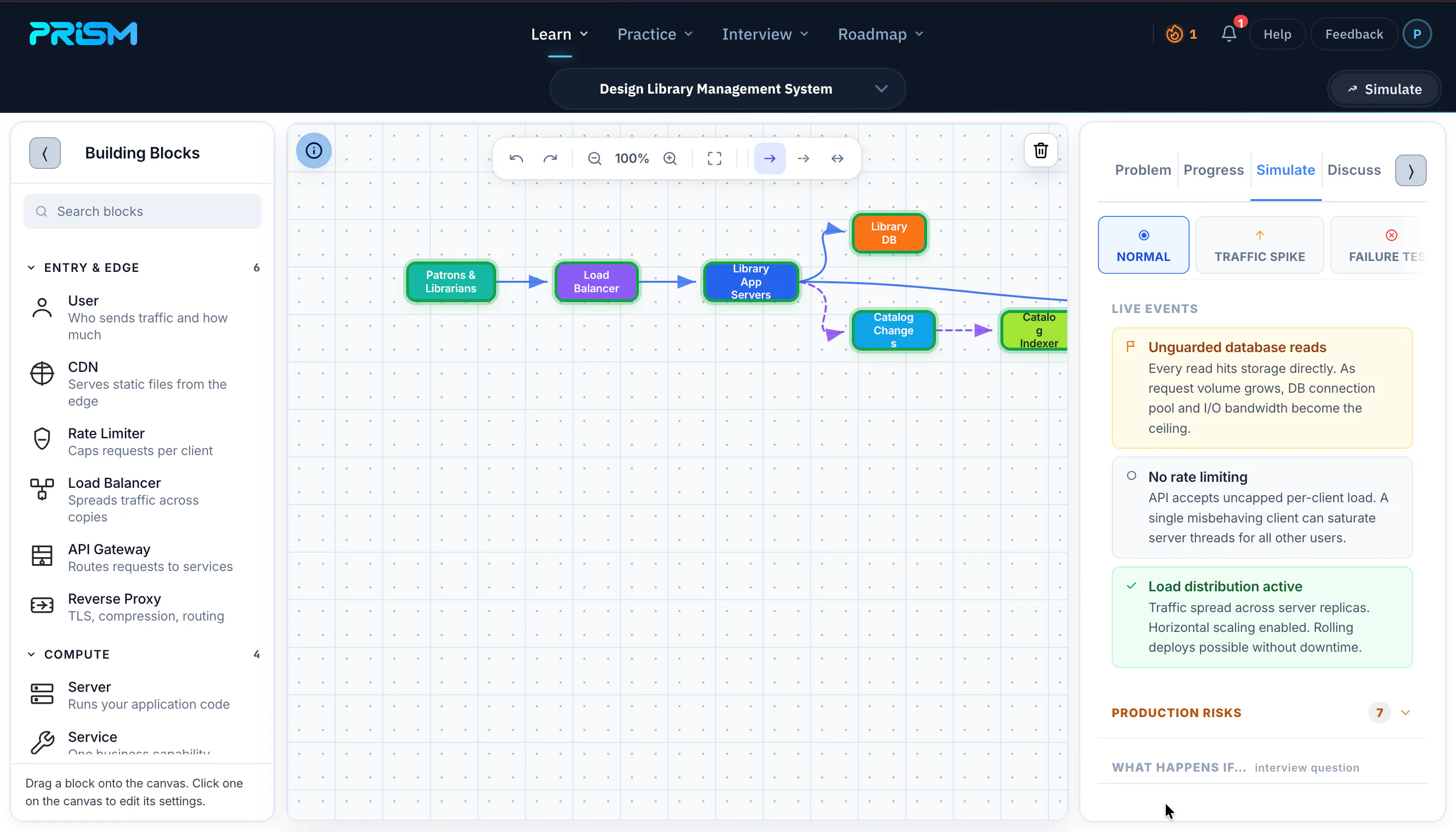Open the No rate limiting event
This screenshot has height=832, width=1456.
(x=1262, y=508)
